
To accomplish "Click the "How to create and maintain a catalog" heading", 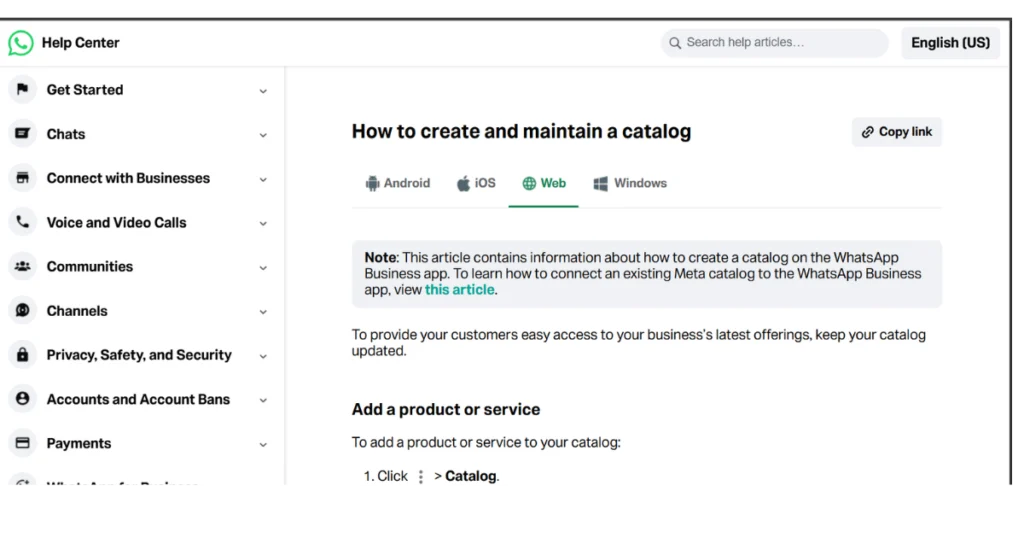I will pyautogui.click(x=521, y=131).
